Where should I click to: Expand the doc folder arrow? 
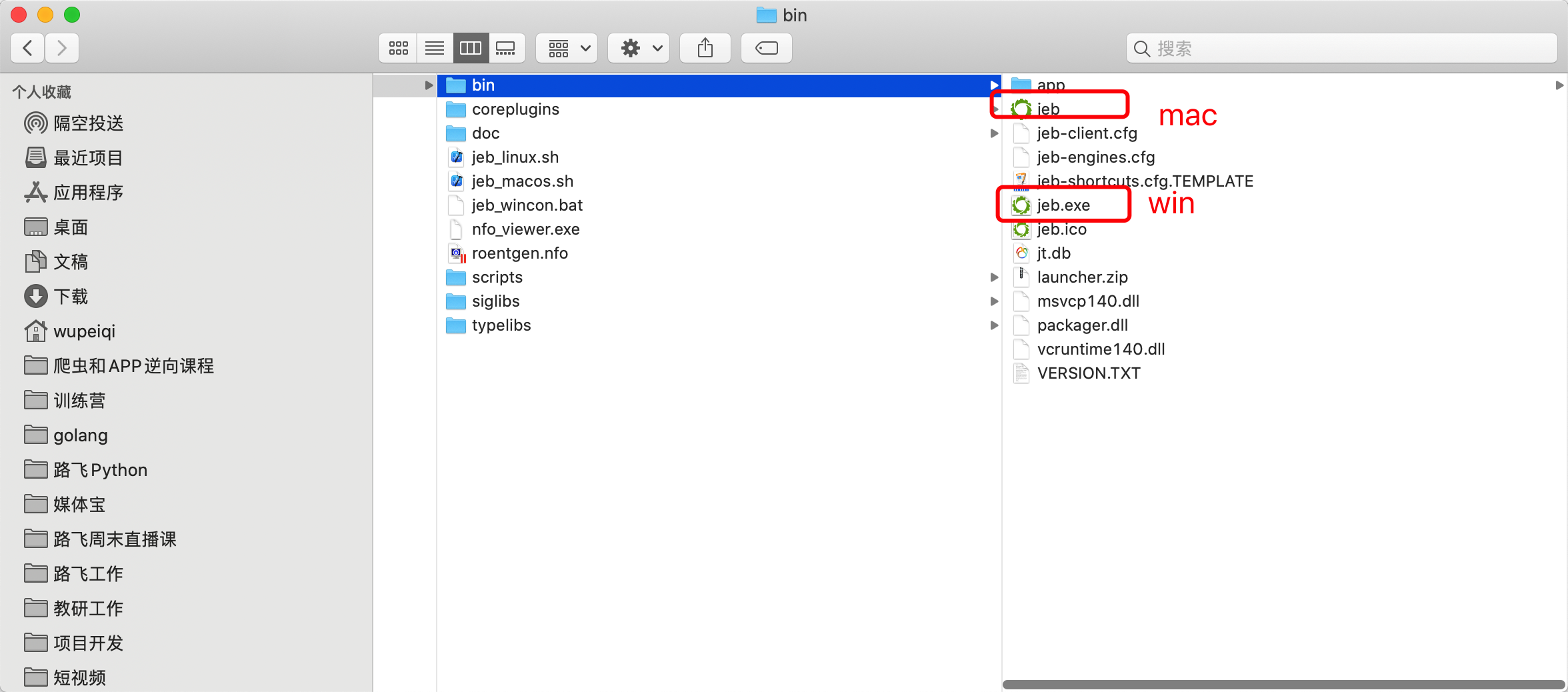[994, 133]
